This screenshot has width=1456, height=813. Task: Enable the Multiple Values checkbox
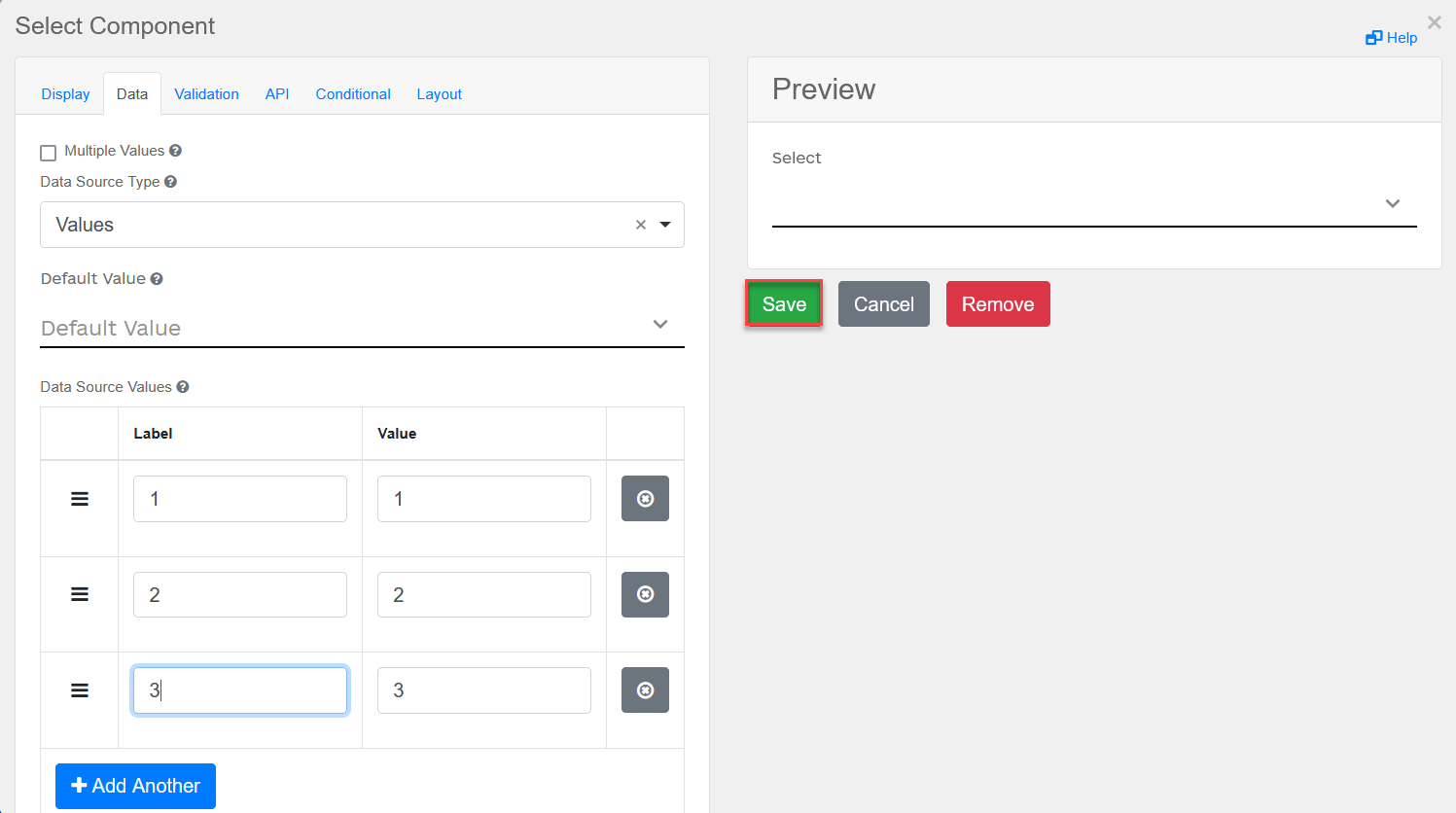(48, 153)
